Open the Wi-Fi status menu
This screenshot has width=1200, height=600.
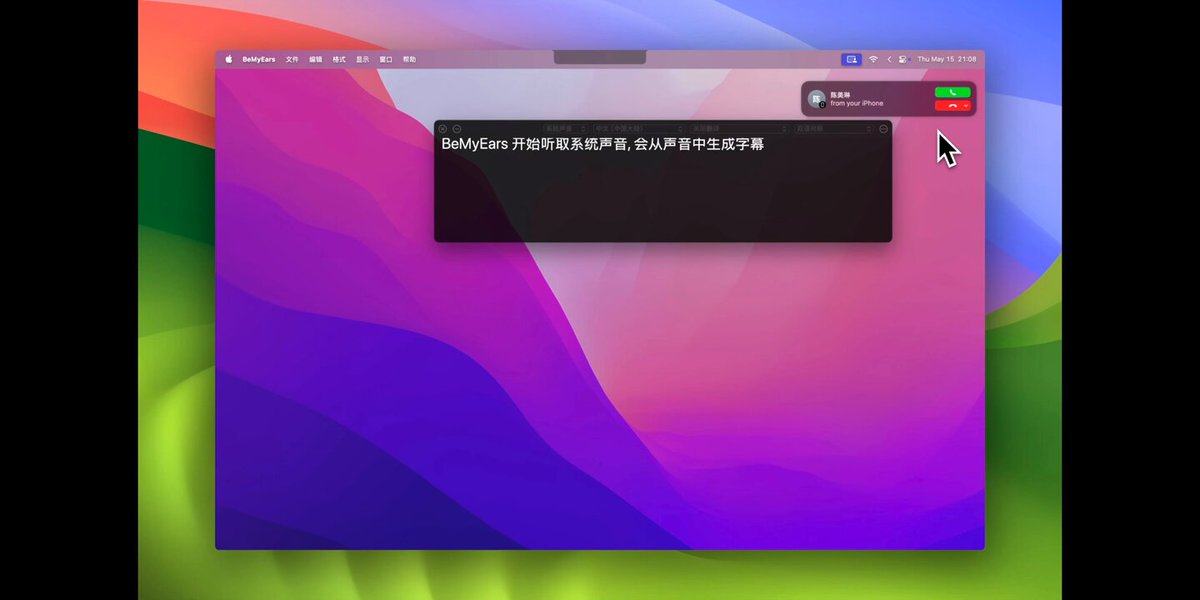pos(873,59)
